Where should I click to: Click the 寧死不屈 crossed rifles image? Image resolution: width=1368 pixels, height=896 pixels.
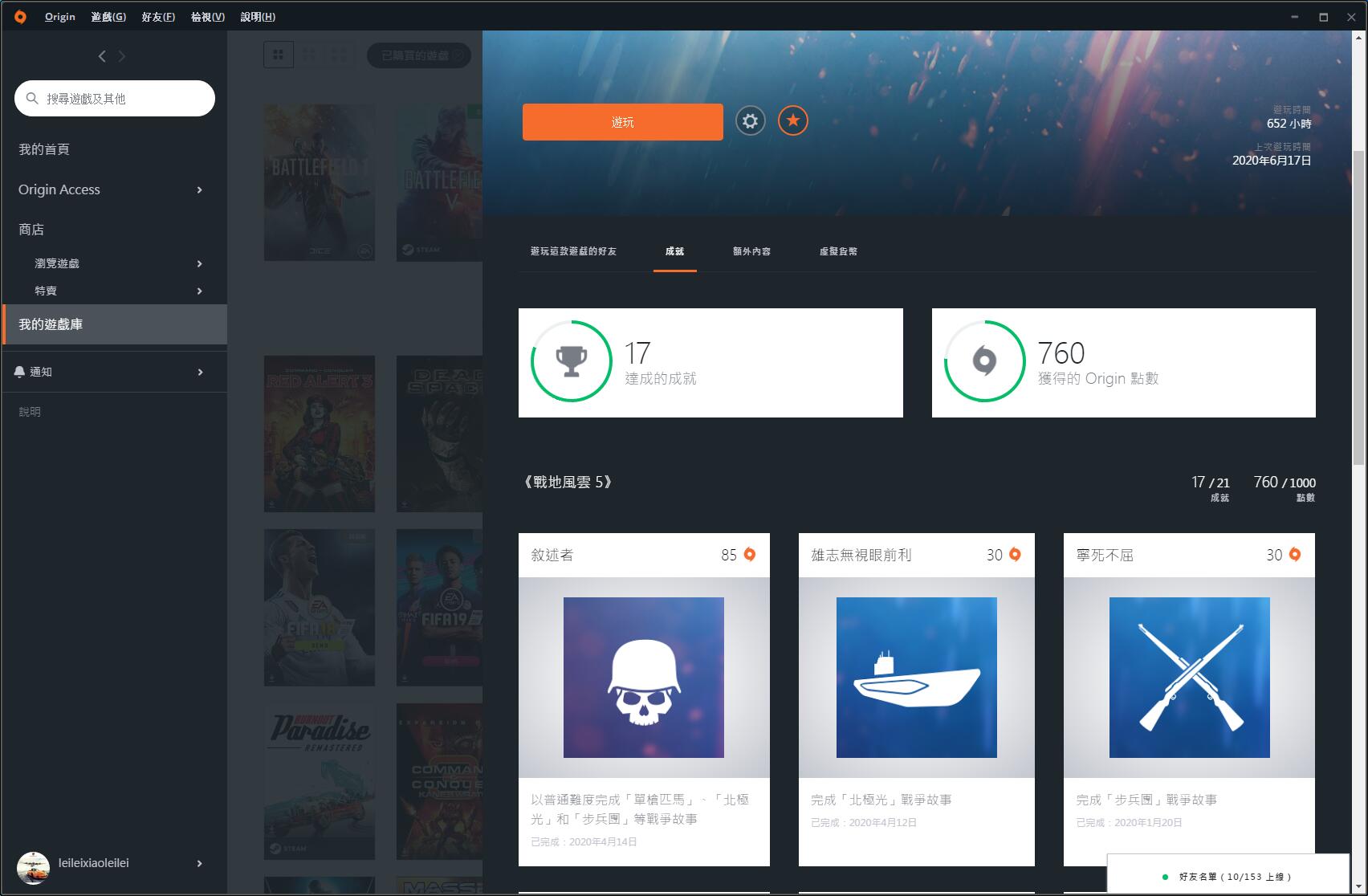pos(1190,678)
